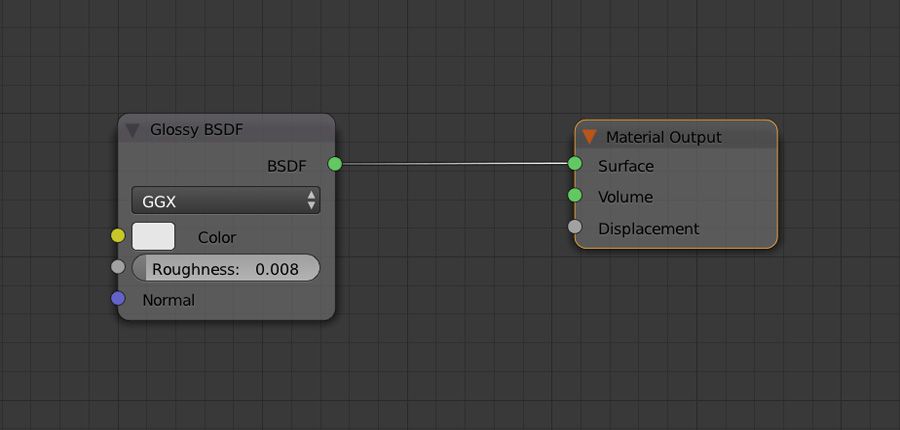Select the Glossy BSDF node title
The height and width of the screenshot is (430, 900).
coord(196,130)
